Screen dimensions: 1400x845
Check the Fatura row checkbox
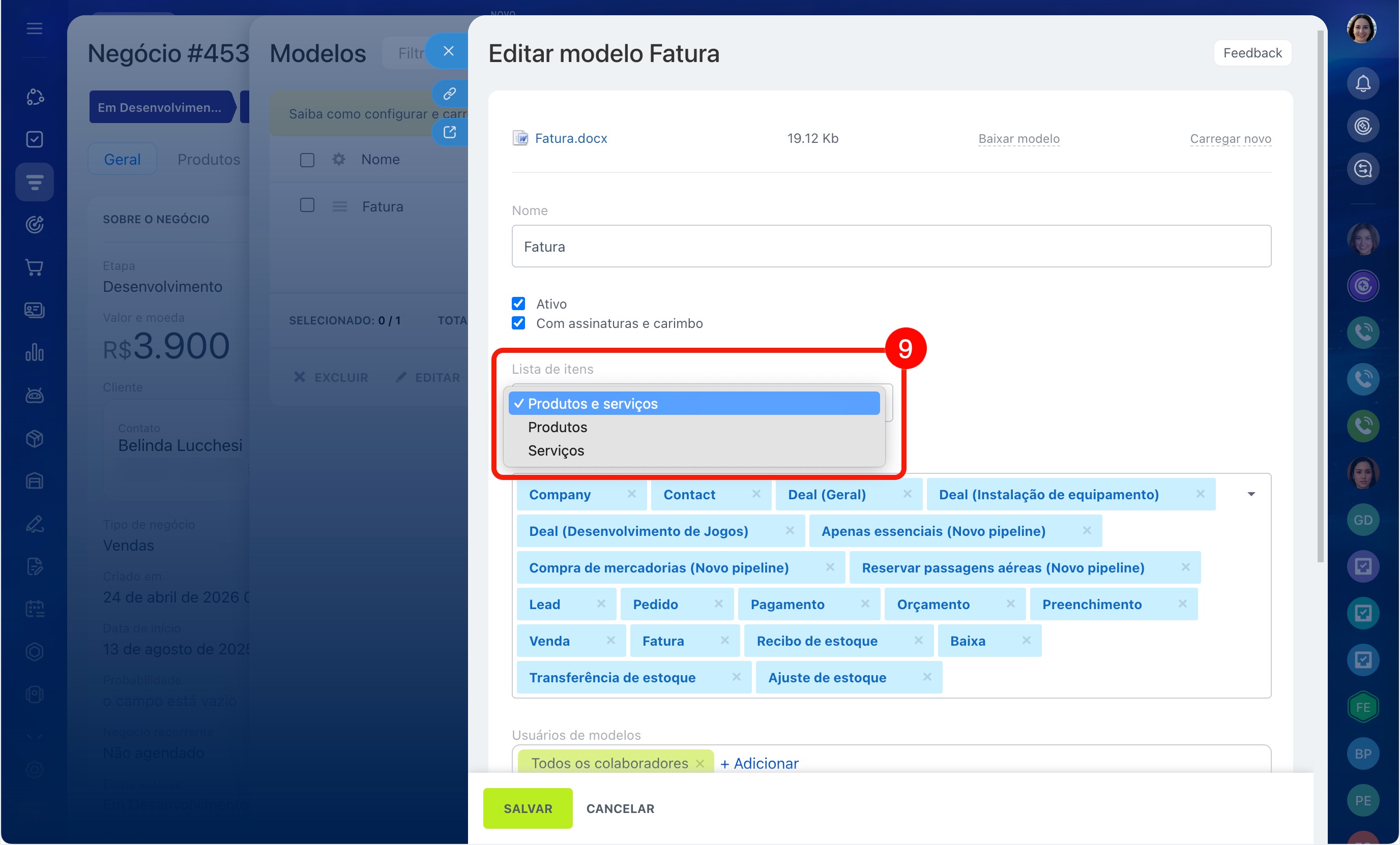point(307,205)
